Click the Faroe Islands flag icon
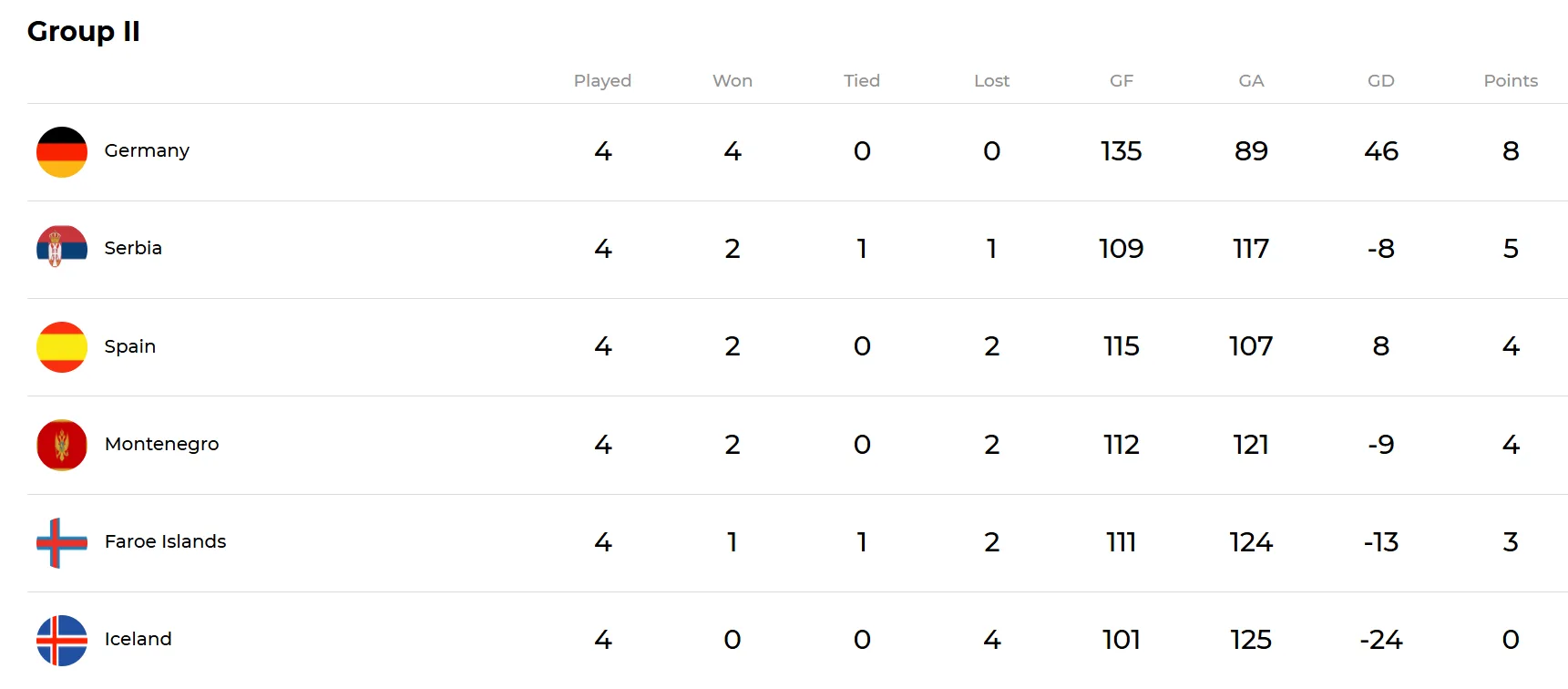1568x689 pixels. (x=62, y=542)
